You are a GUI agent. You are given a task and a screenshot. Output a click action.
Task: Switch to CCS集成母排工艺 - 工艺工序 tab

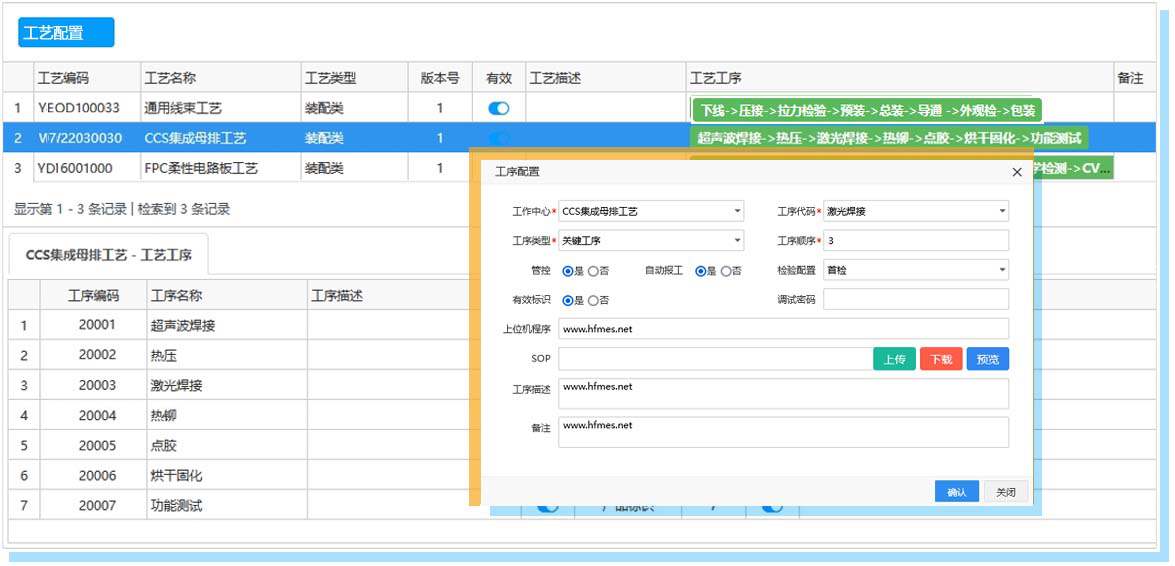tap(109, 255)
